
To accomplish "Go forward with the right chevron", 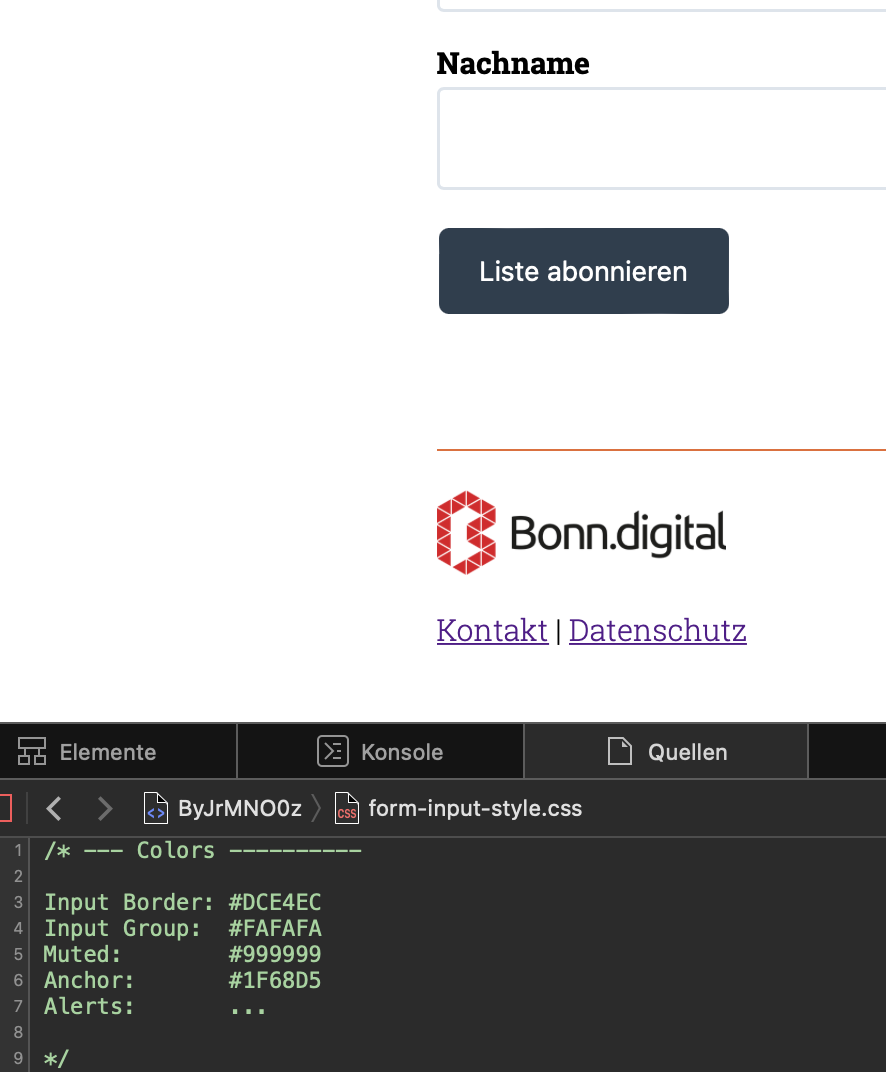I will click(x=105, y=809).
